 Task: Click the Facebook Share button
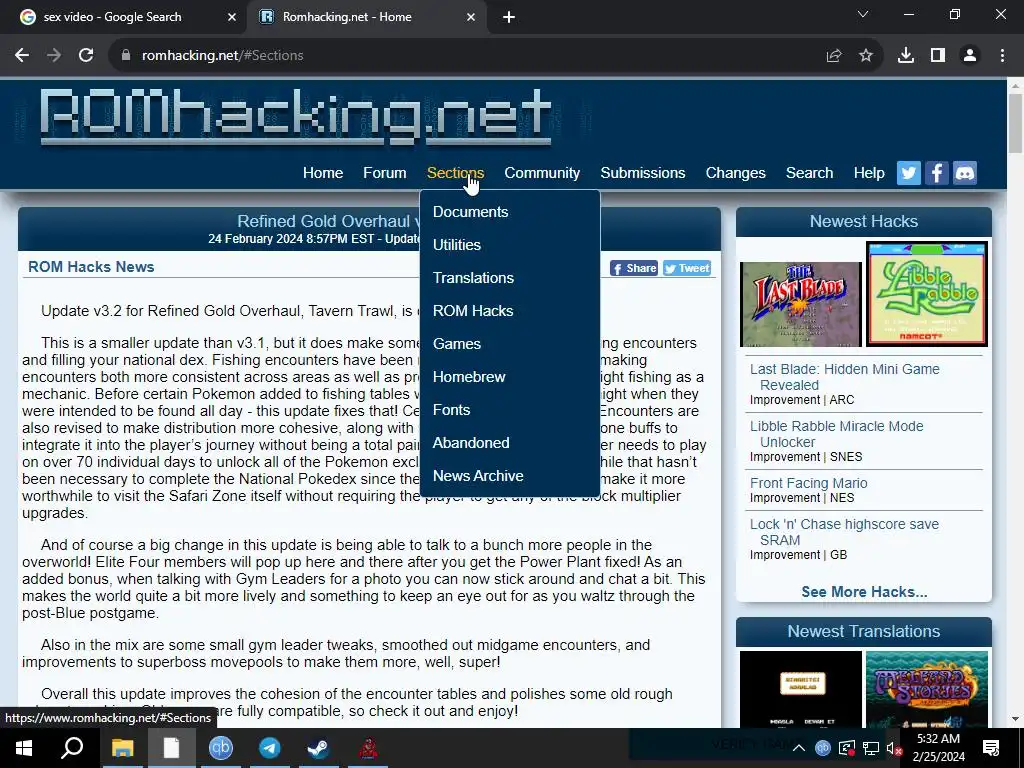[x=633, y=268]
